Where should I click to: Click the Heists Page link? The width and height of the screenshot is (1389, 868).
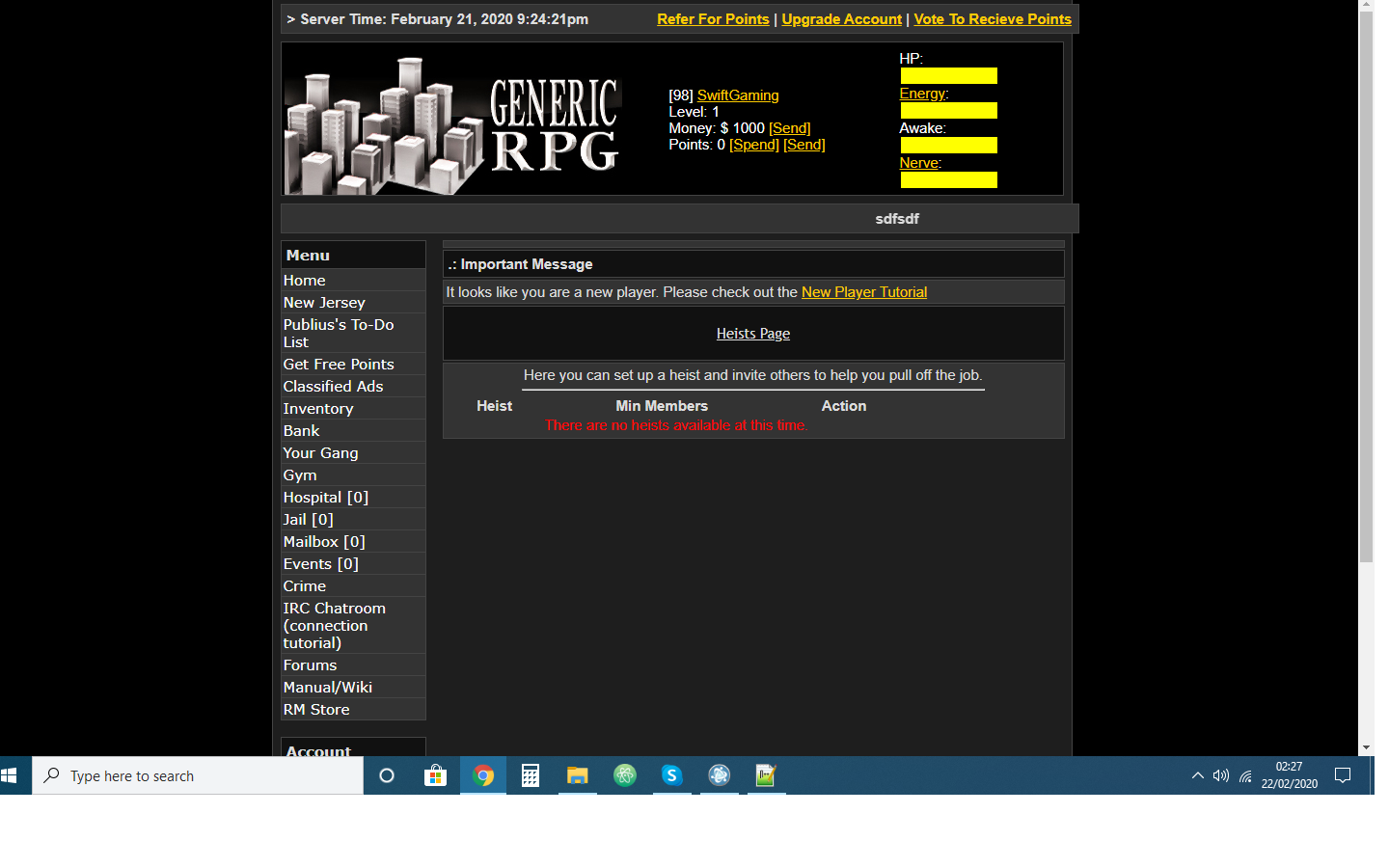[x=752, y=334]
